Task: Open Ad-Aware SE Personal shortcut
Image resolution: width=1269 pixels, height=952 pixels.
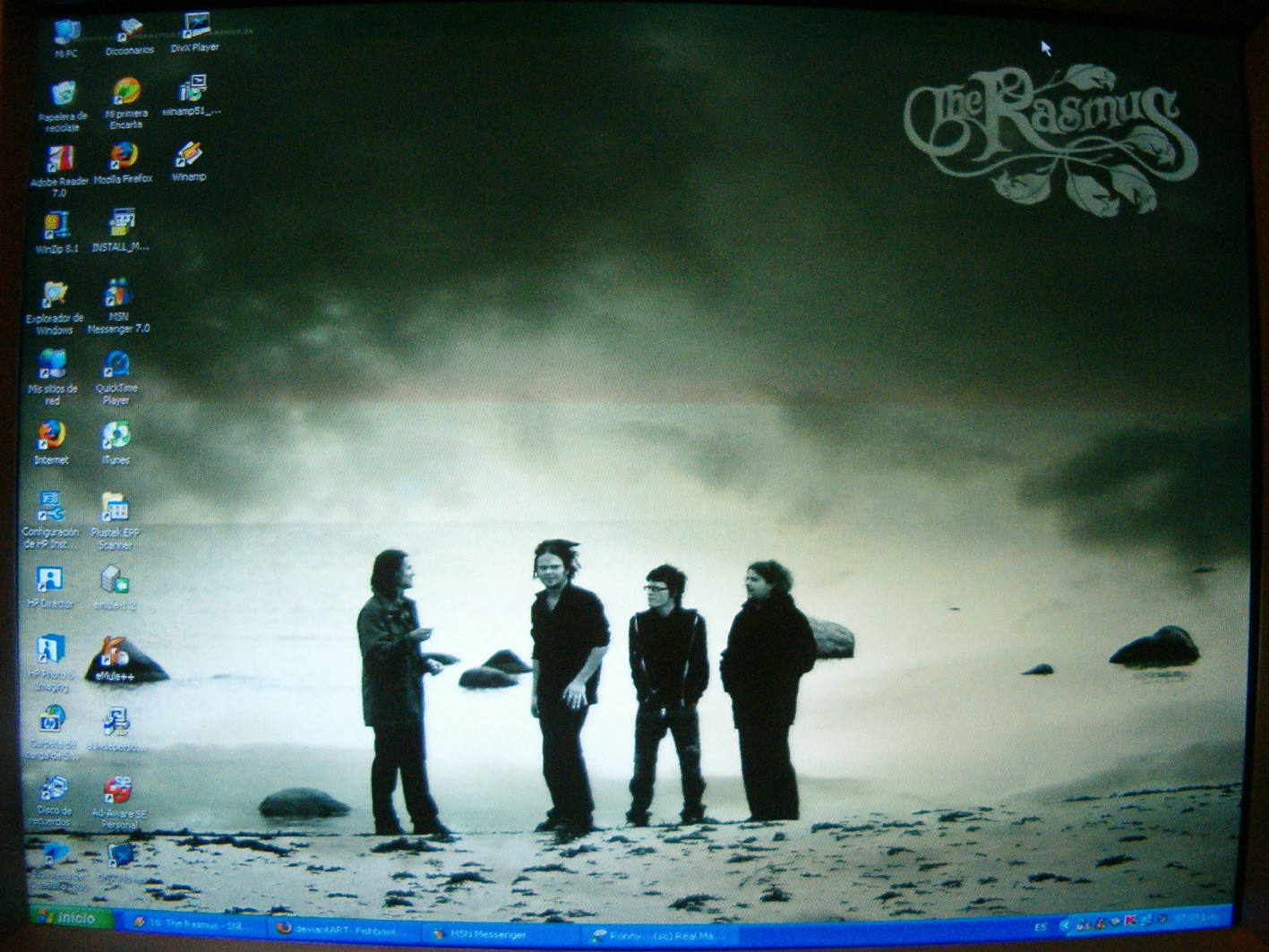Action: 119,802
